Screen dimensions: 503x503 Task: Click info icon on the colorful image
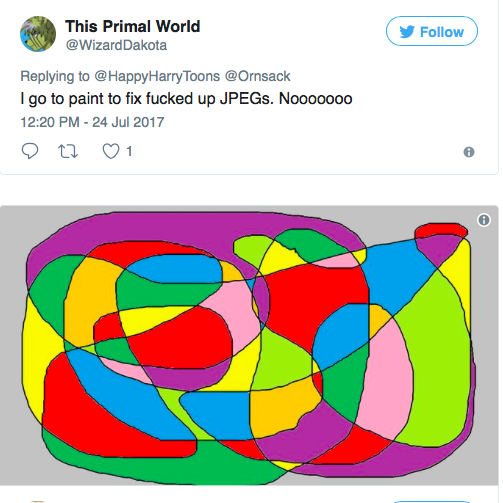[x=484, y=220]
